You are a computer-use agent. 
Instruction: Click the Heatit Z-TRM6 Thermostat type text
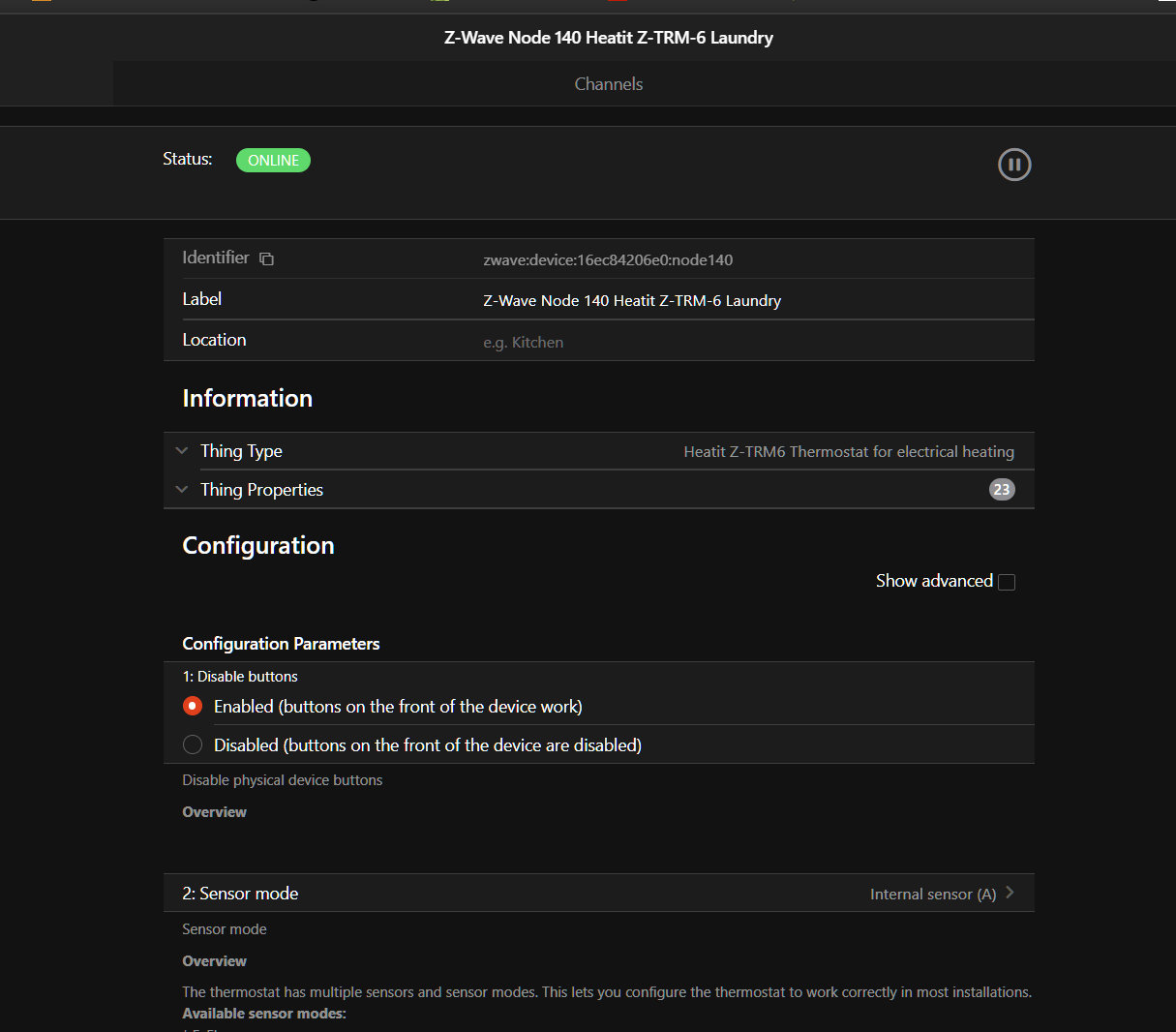[848, 452]
